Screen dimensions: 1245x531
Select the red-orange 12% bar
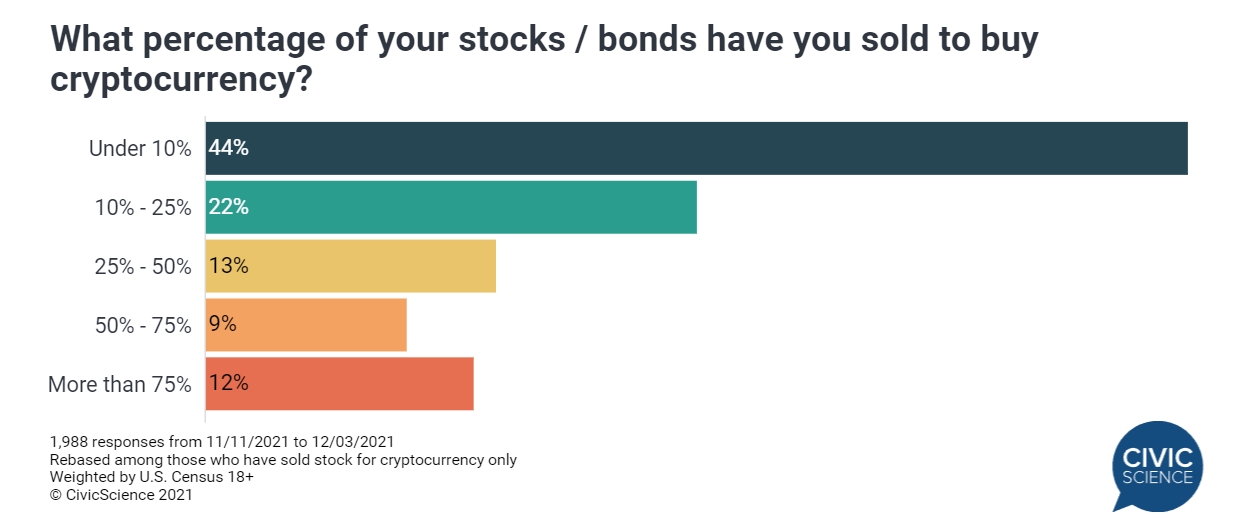[340, 383]
